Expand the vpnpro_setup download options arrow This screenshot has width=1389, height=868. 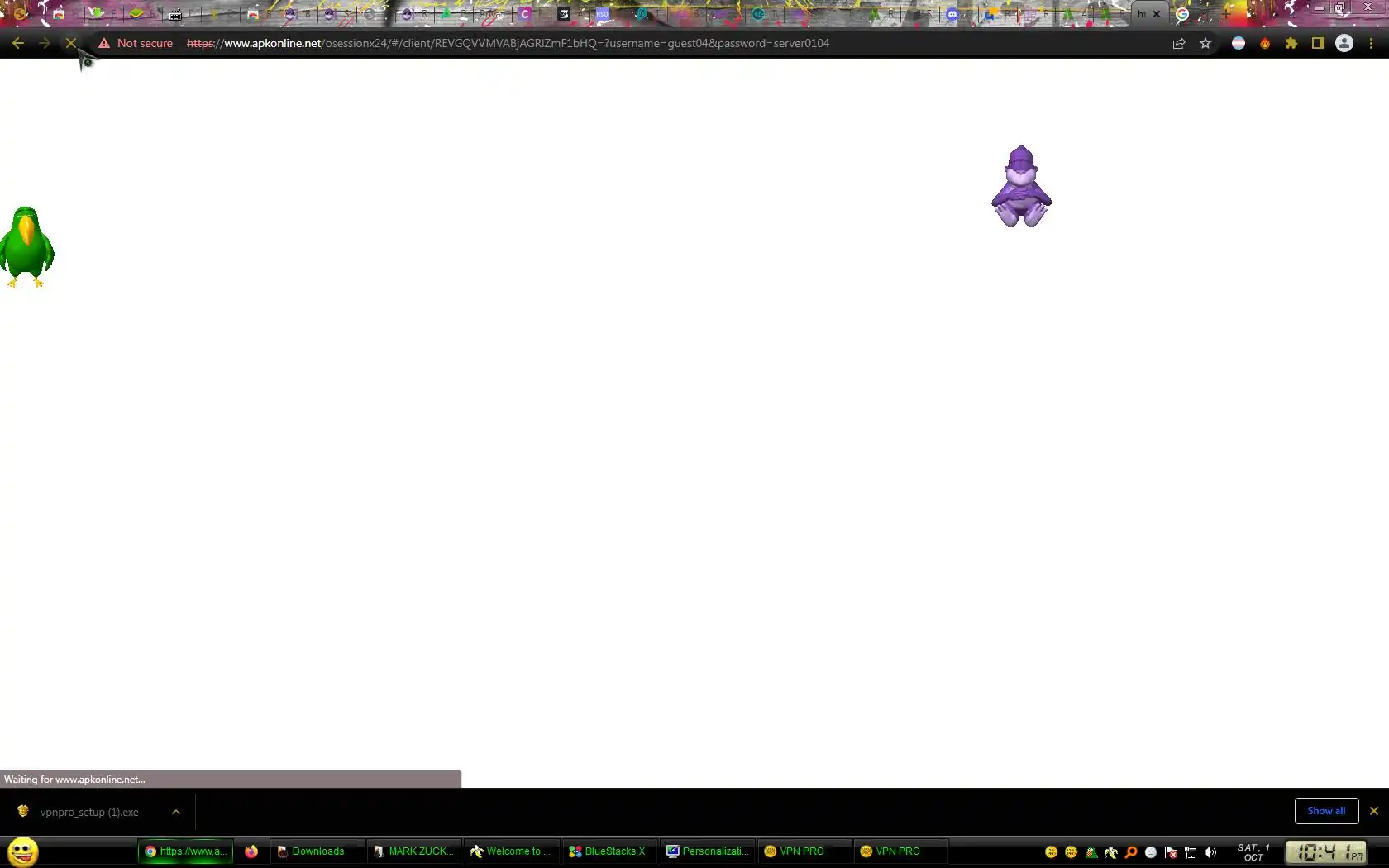coord(176,812)
